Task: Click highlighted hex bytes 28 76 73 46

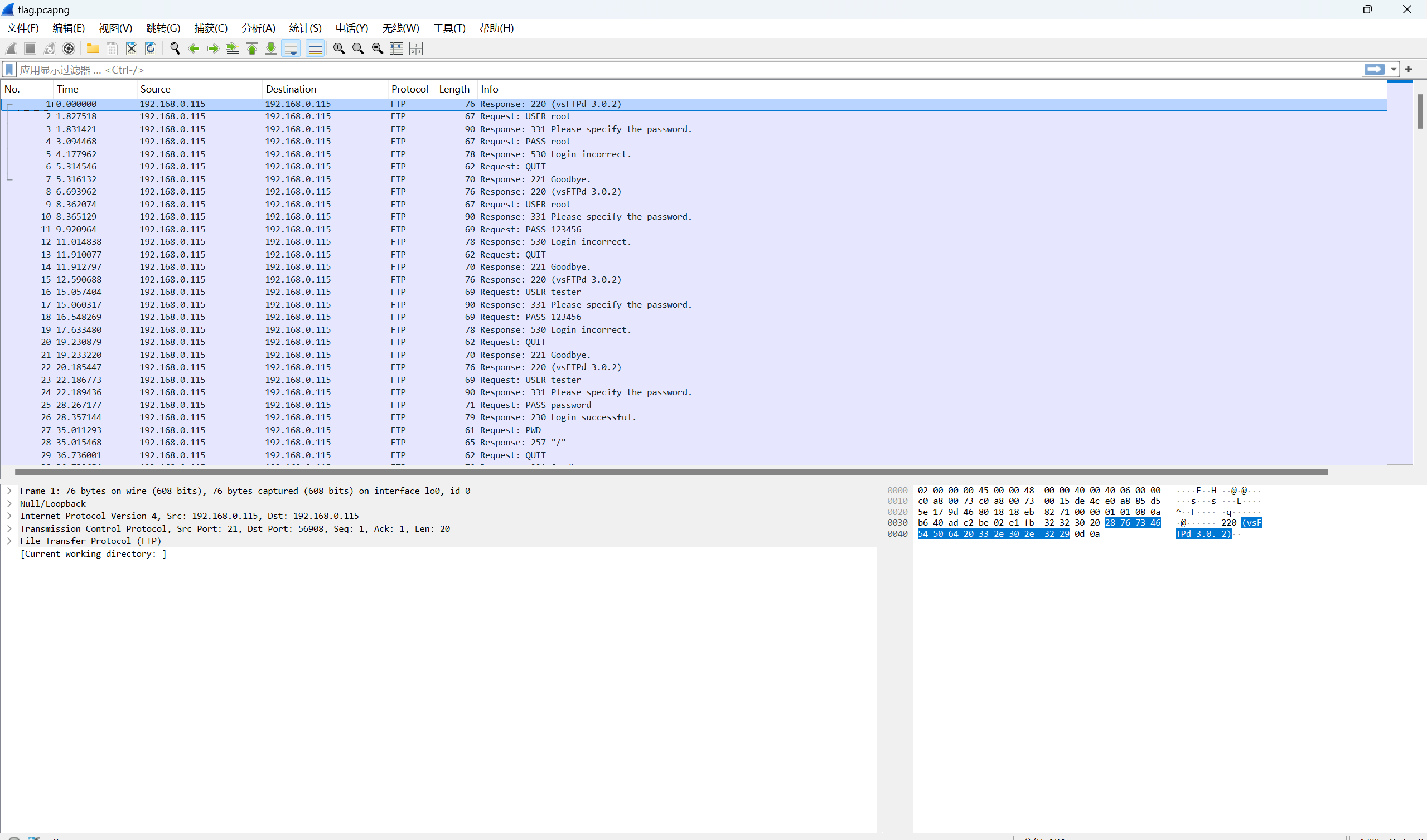Action: pyautogui.click(x=1133, y=522)
